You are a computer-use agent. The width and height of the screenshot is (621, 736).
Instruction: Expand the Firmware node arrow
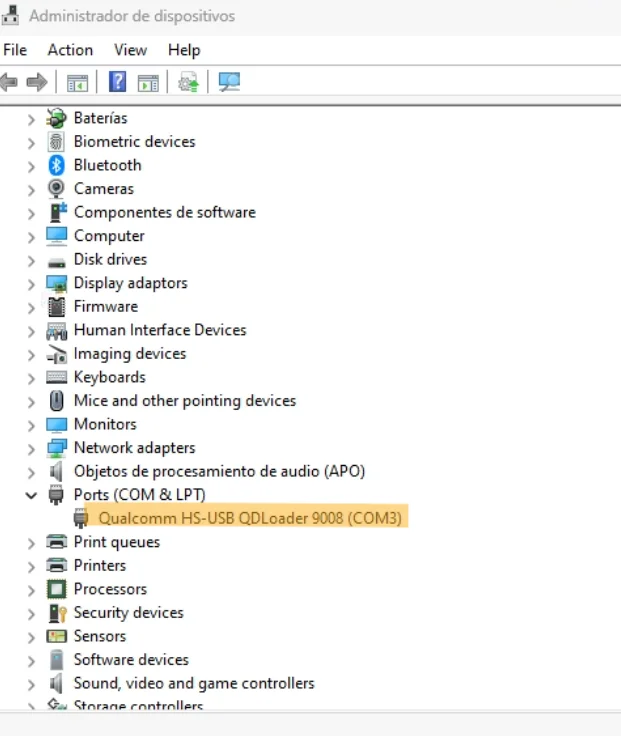click(31, 307)
